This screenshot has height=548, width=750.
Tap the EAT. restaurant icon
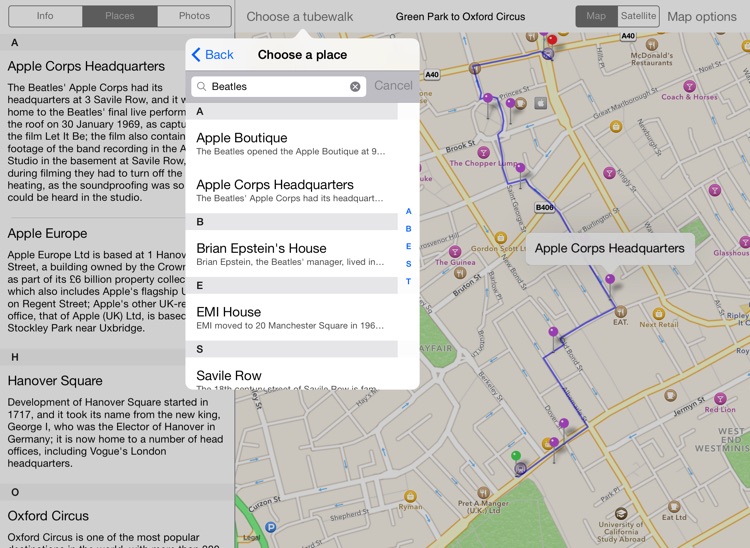[620, 312]
